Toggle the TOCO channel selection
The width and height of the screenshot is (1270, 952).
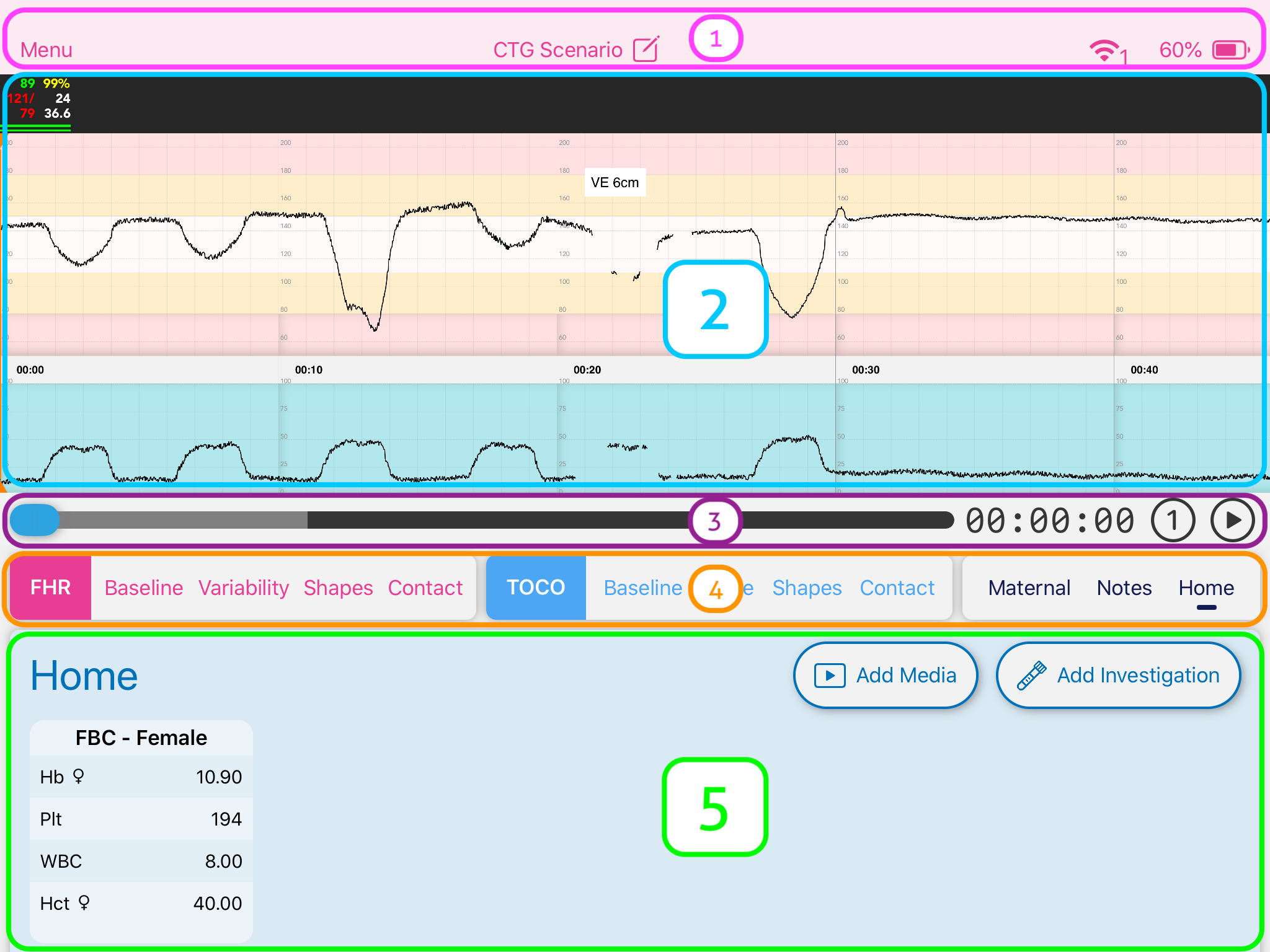(535, 588)
